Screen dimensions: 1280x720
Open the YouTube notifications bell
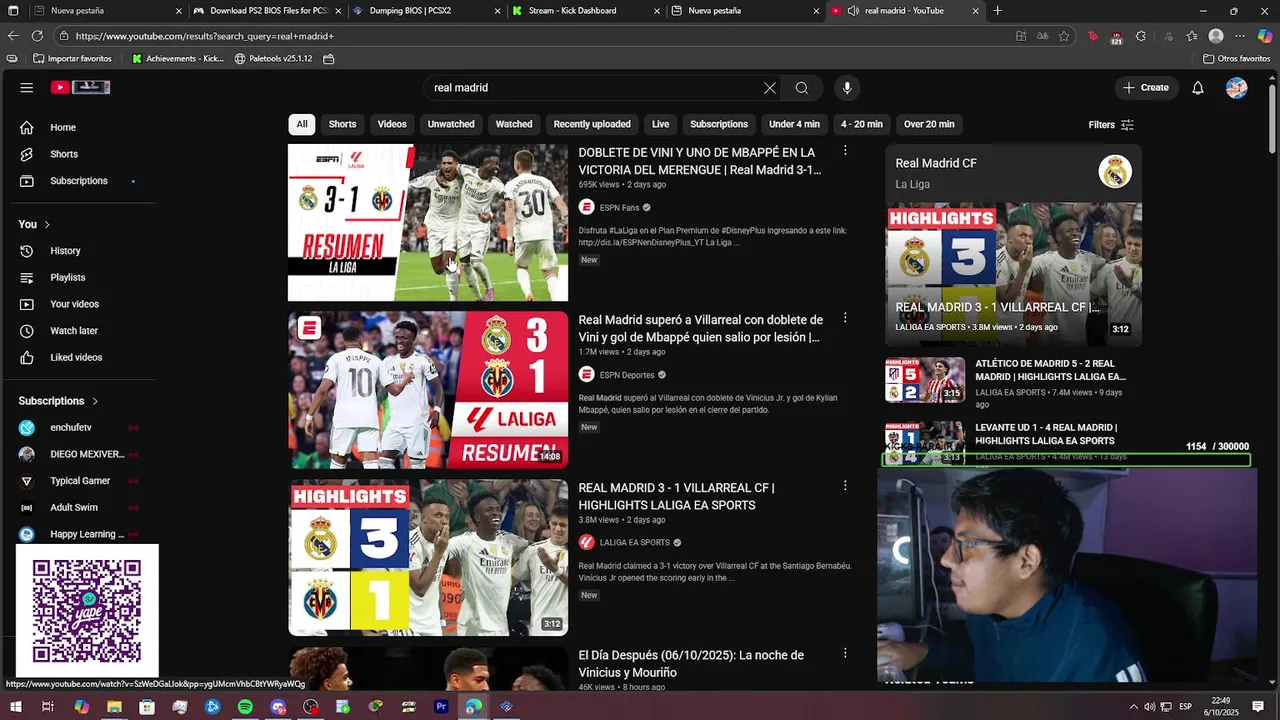[x=1198, y=88]
